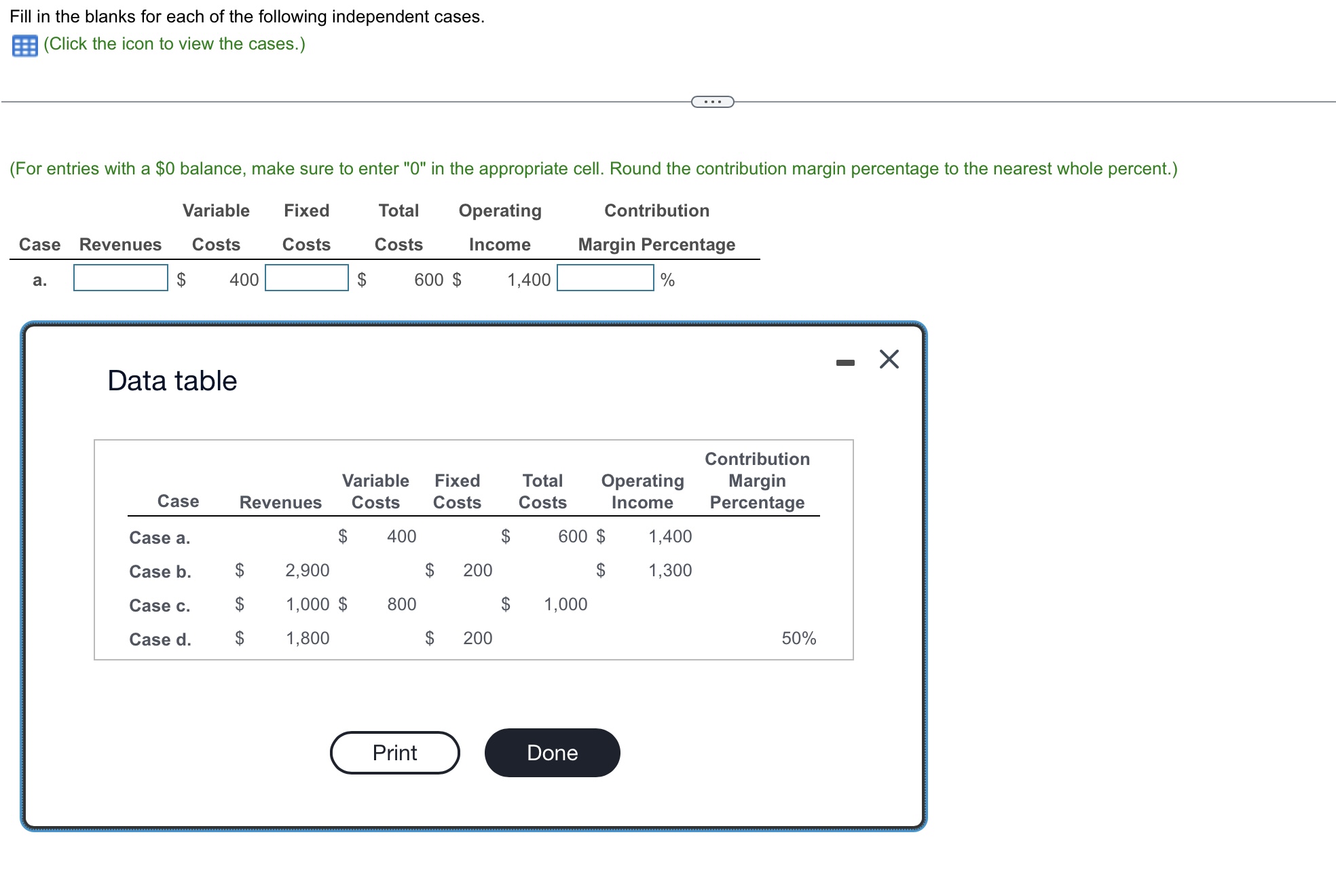Minimize the Data table dialog

[845, 363]
